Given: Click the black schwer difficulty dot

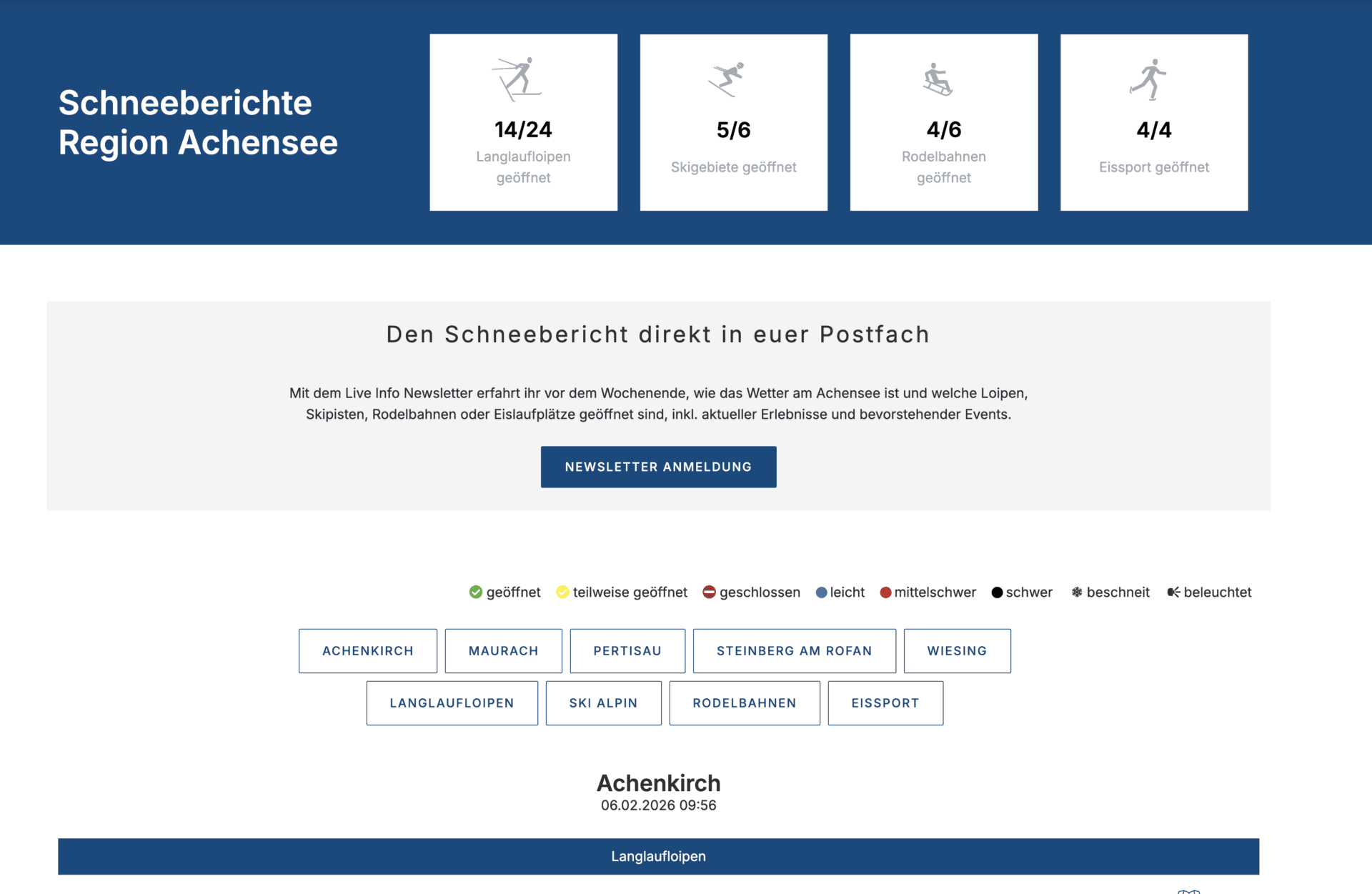Looking at the screenshot, I should coord(997,592).
